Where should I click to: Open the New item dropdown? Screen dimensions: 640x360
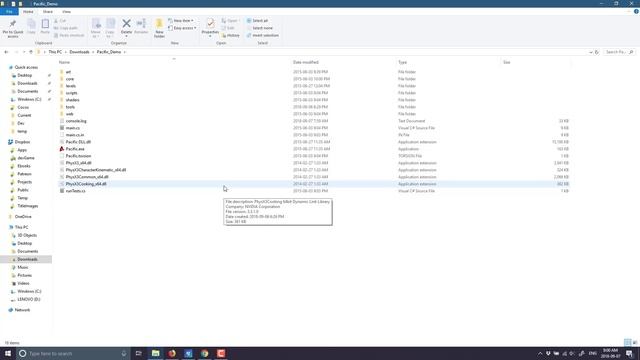[181, 20]
